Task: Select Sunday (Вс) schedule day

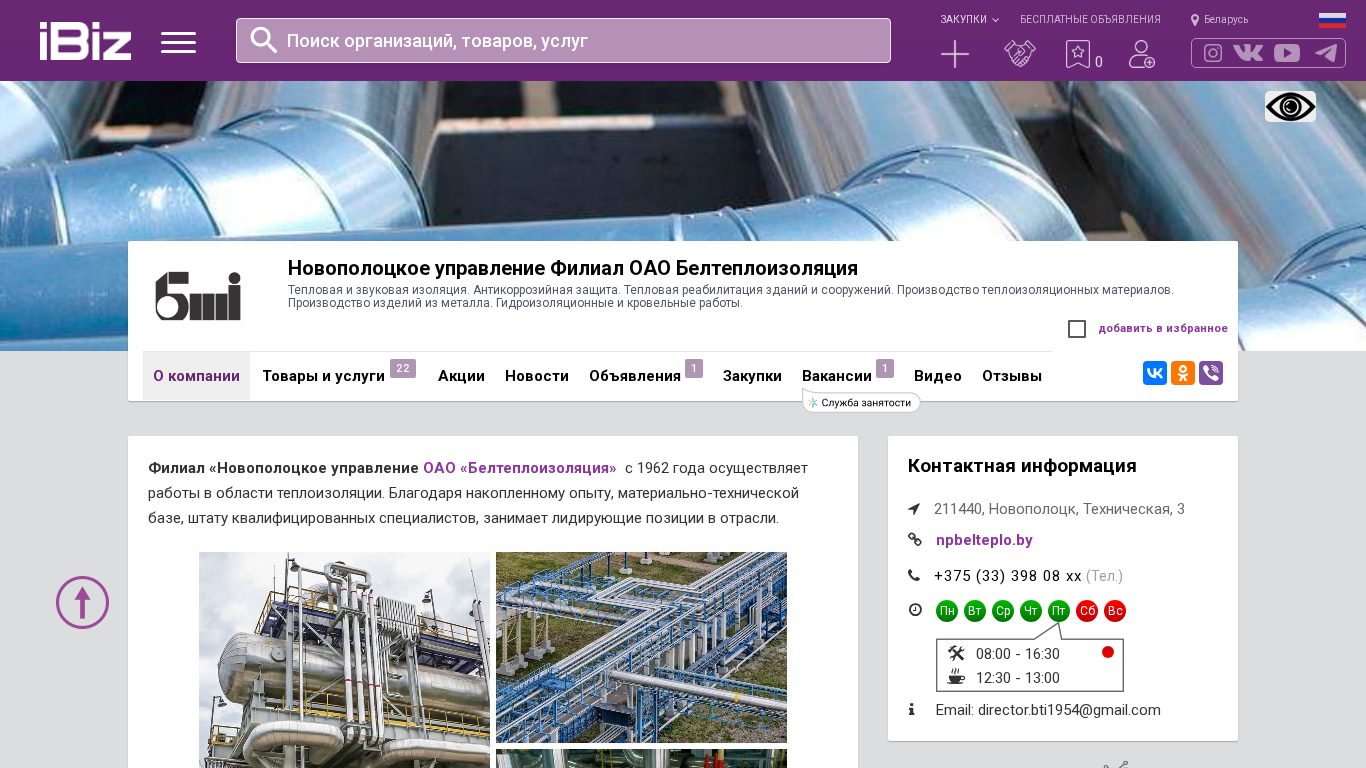Action: (x=1115, y=611)
